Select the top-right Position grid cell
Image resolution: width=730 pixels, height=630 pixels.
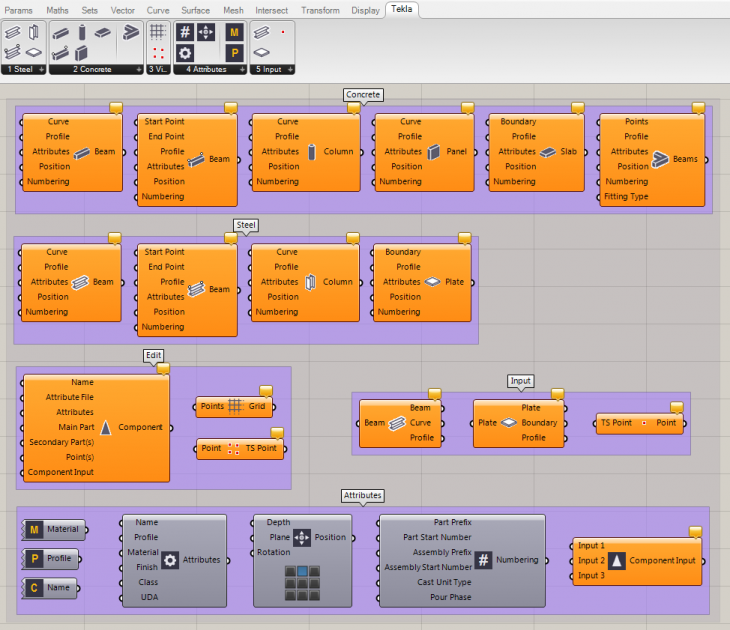tap(315, 571)
